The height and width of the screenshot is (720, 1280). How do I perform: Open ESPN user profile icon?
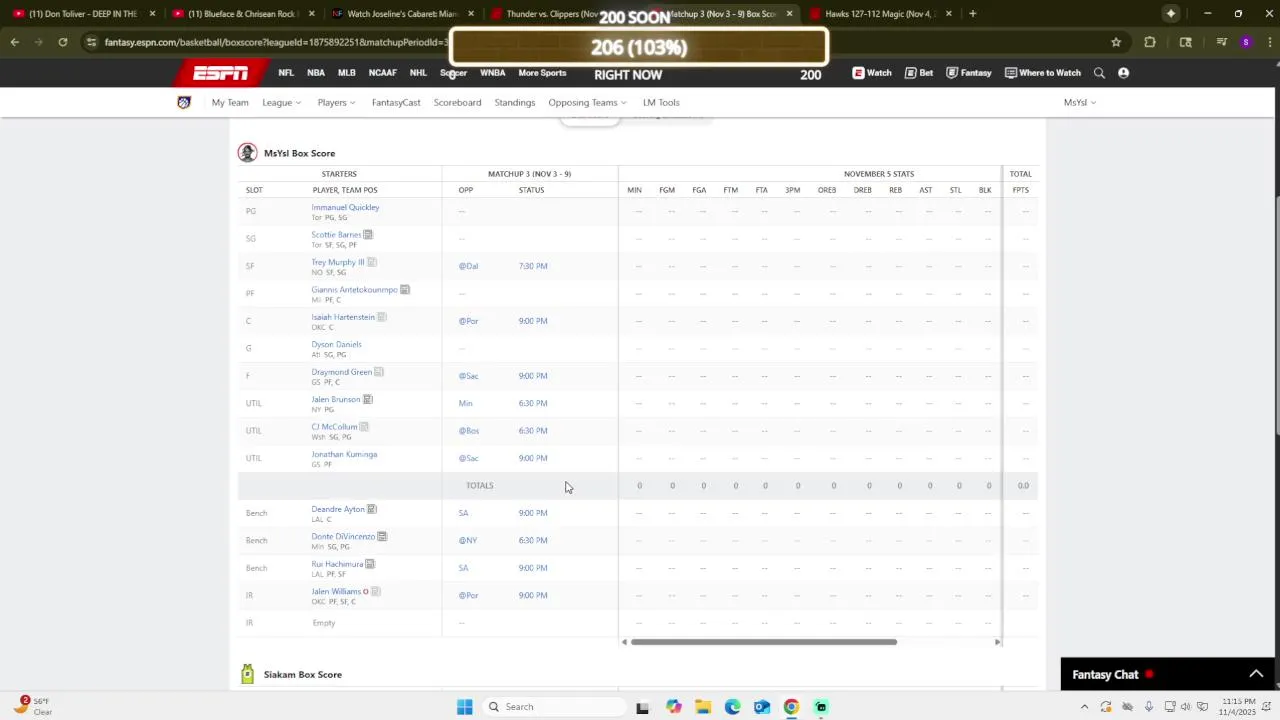(x=1123, y=73)
